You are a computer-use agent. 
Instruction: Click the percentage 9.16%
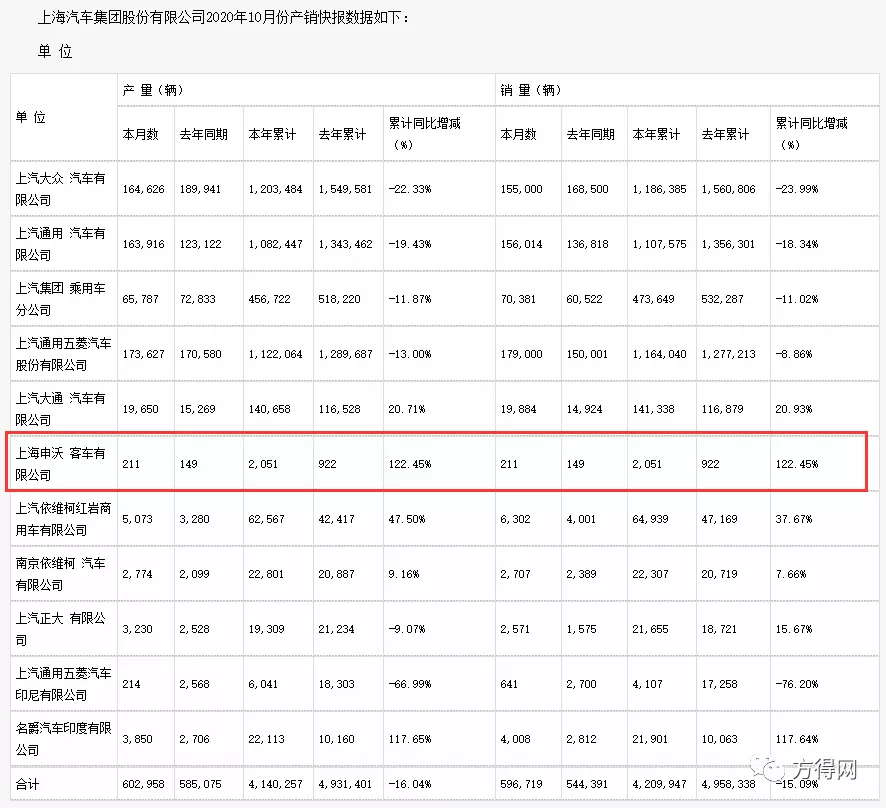pos(403,574)
